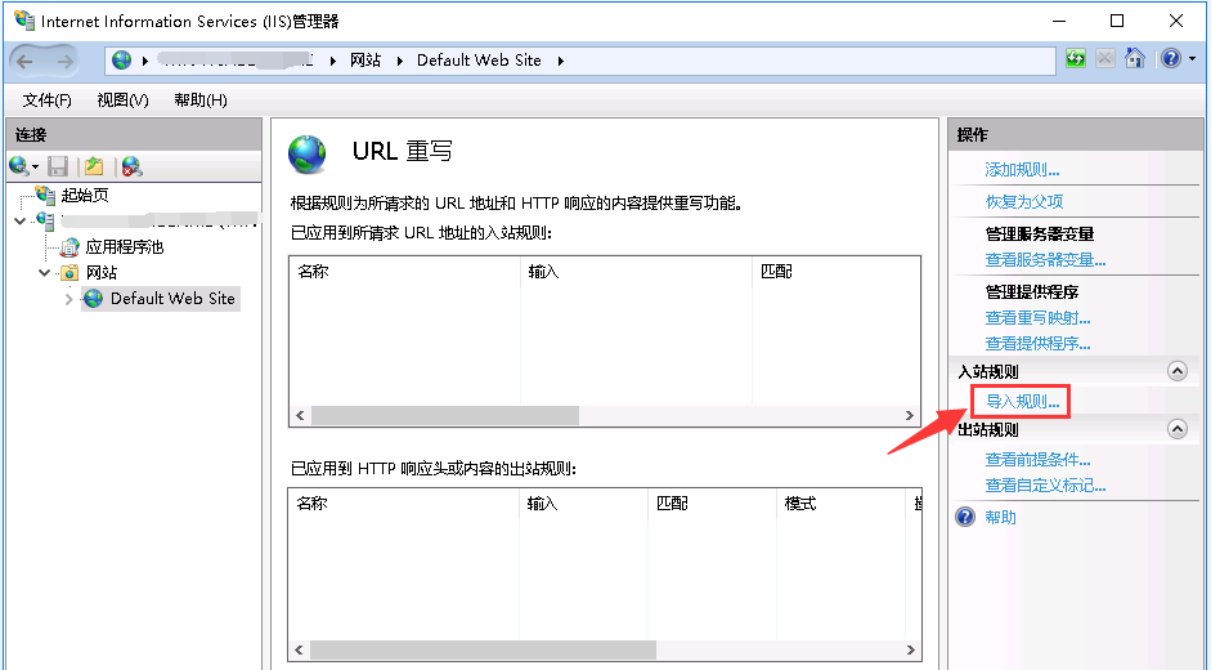Click outbound list scroll right arrow

[909, 650]
